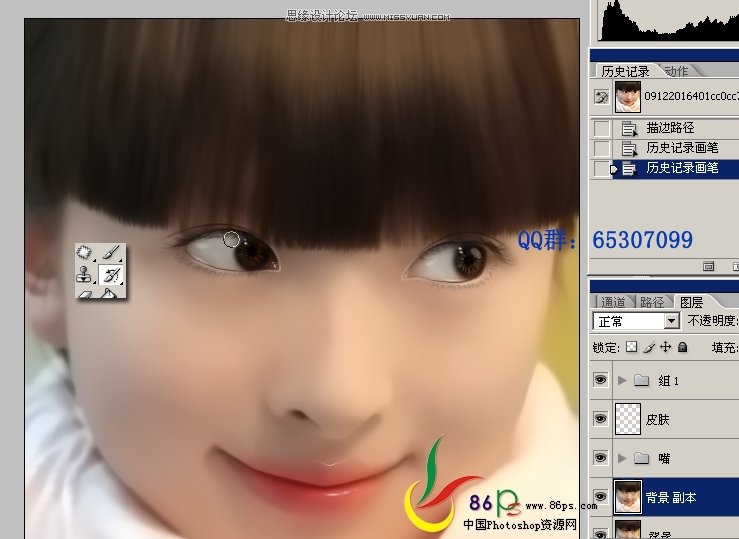Screen dimensions: 739x539
Task: Click the blend mode dropdown arrow button
Action: point(672,322)
